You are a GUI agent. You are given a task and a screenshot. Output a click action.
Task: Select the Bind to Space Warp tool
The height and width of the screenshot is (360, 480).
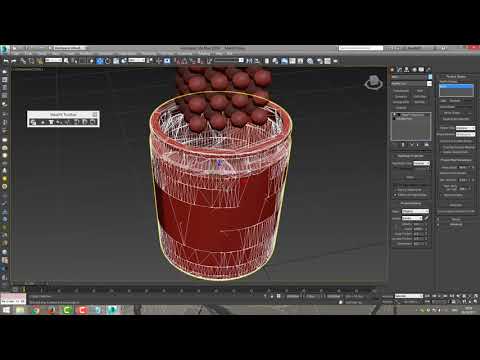pyautogui.click(x=40, y=61)
